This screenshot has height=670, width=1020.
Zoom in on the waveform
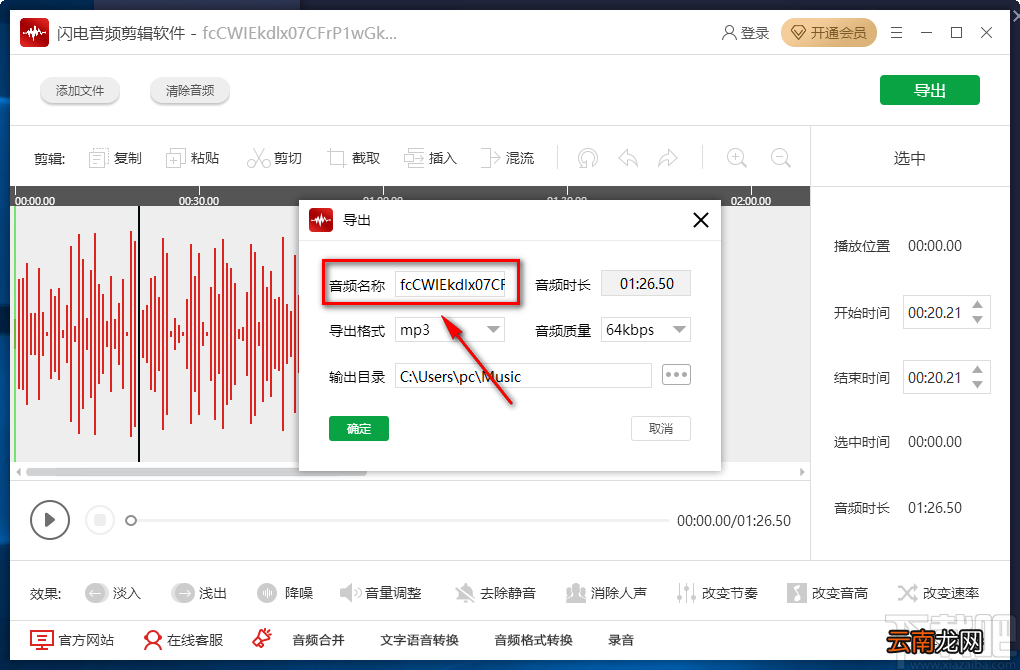coord(736,158)
